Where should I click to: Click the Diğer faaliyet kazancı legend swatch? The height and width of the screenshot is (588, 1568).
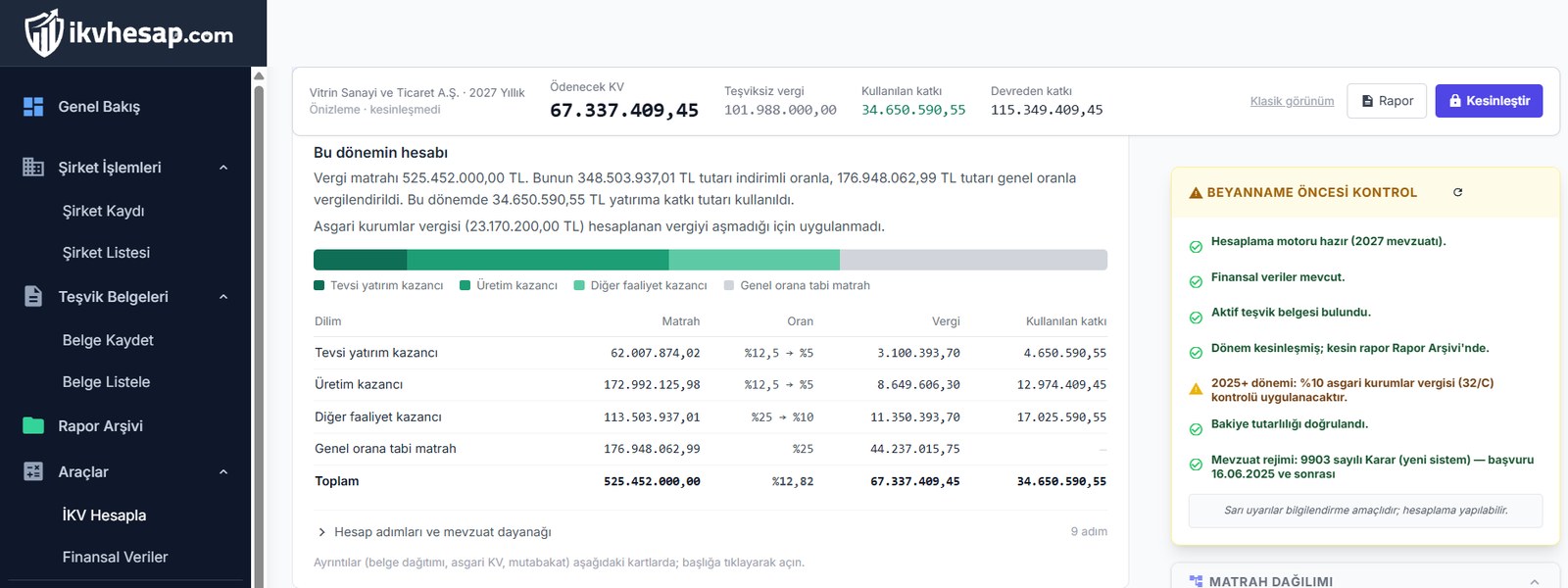point(579,286)
